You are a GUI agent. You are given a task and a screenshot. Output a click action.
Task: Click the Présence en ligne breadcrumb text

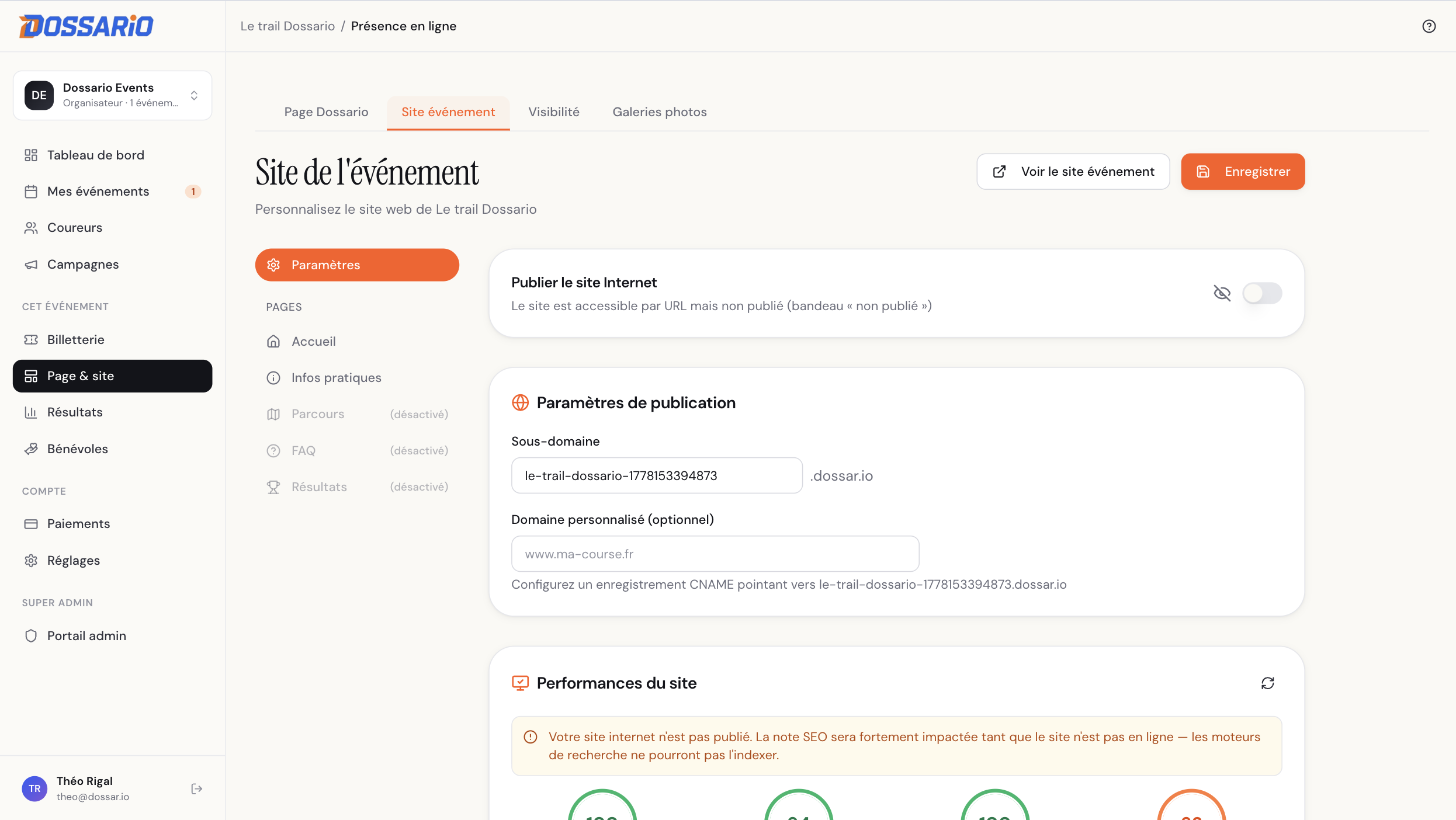pyautogui.click(x=404, y=26)
